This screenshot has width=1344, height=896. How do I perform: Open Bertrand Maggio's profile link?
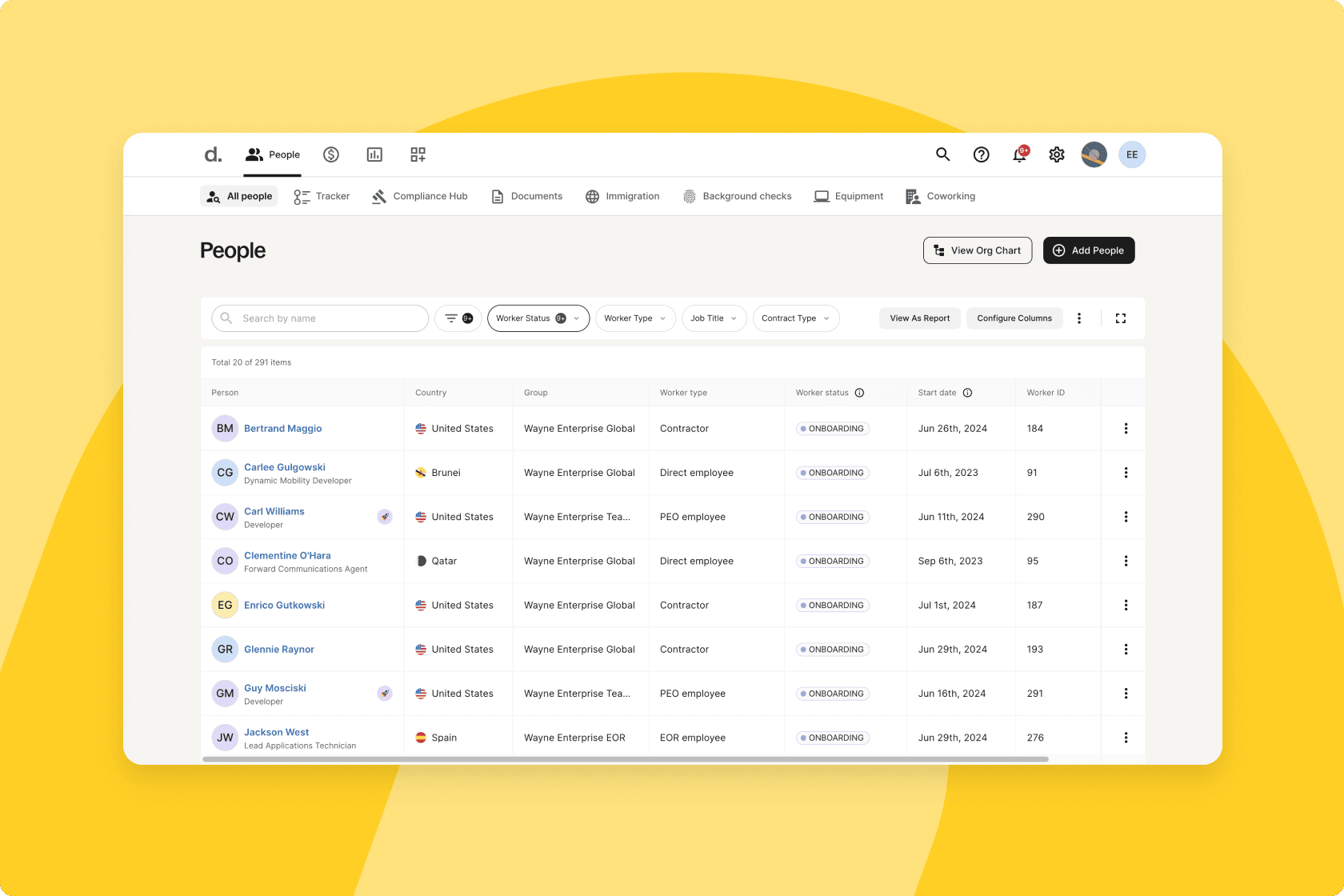point(282,428)
